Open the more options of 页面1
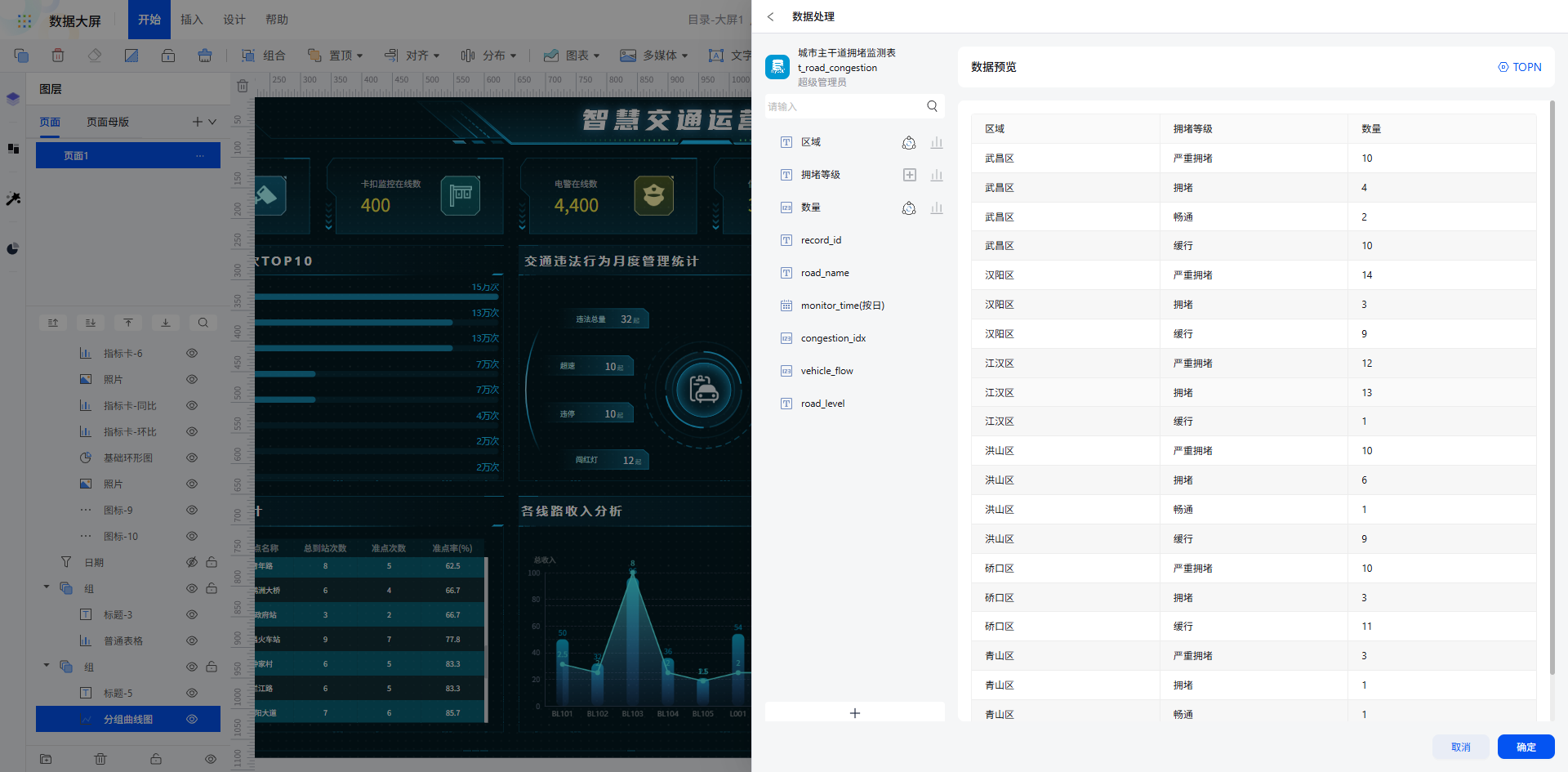Viewport: 1568px width, 772px height. tap(200, 155)
